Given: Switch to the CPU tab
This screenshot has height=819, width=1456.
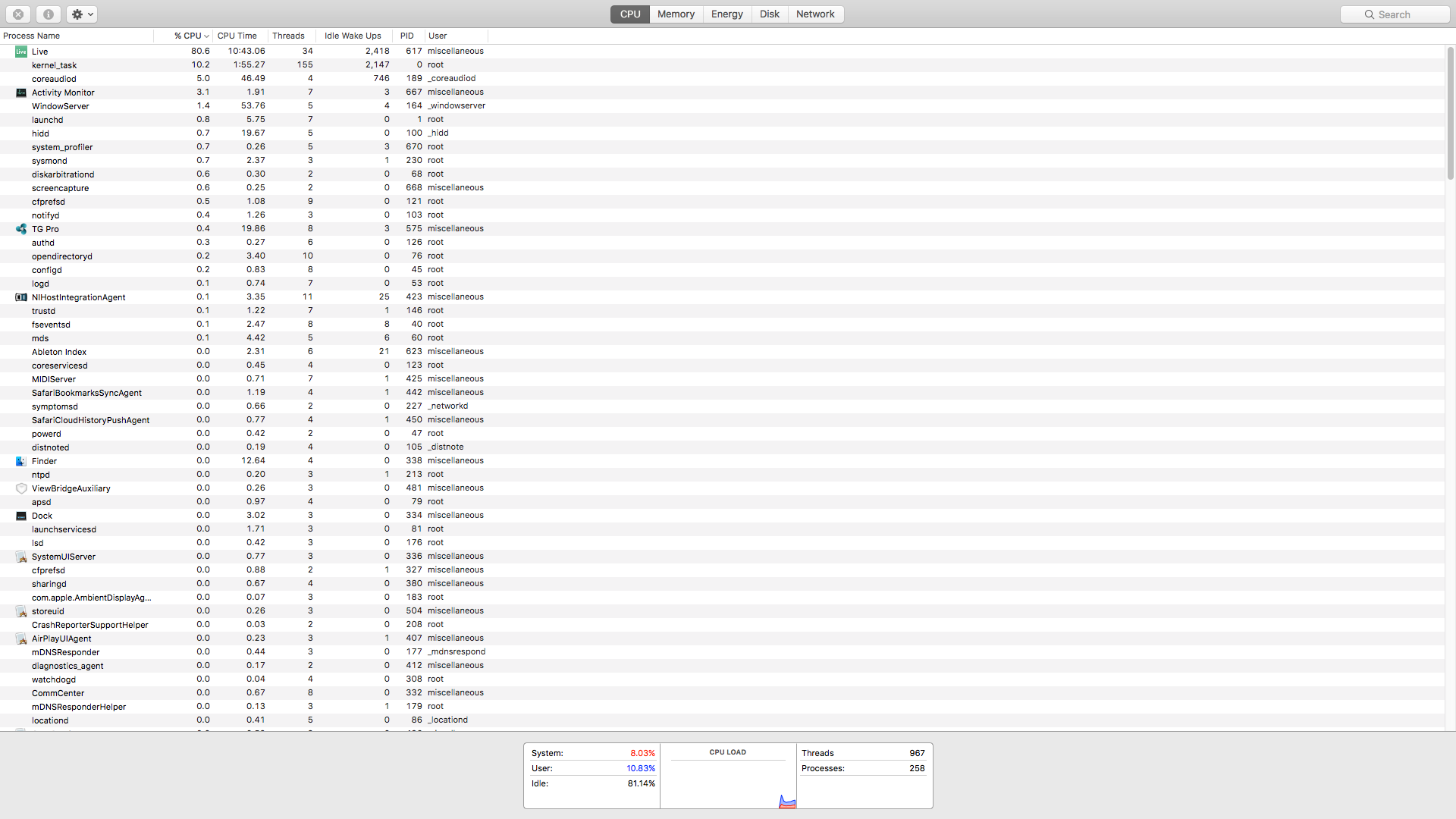Looking at the screenshot, I should click(630, 14).
